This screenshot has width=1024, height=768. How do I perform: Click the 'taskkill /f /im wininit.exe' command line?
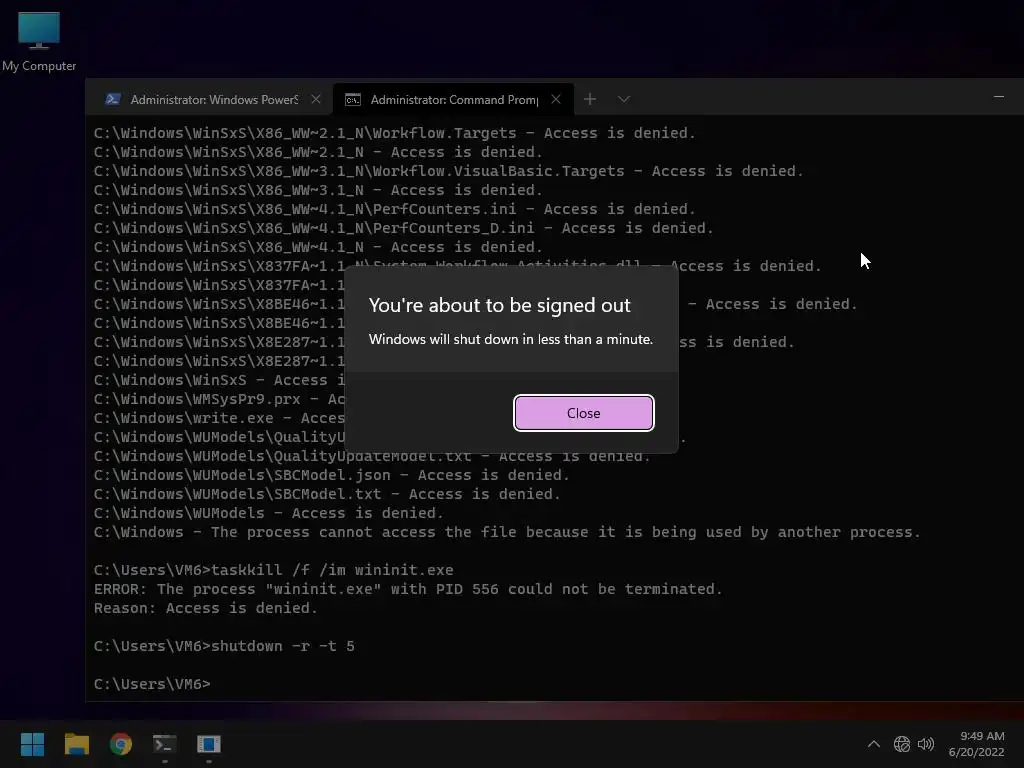pos(274,570)
